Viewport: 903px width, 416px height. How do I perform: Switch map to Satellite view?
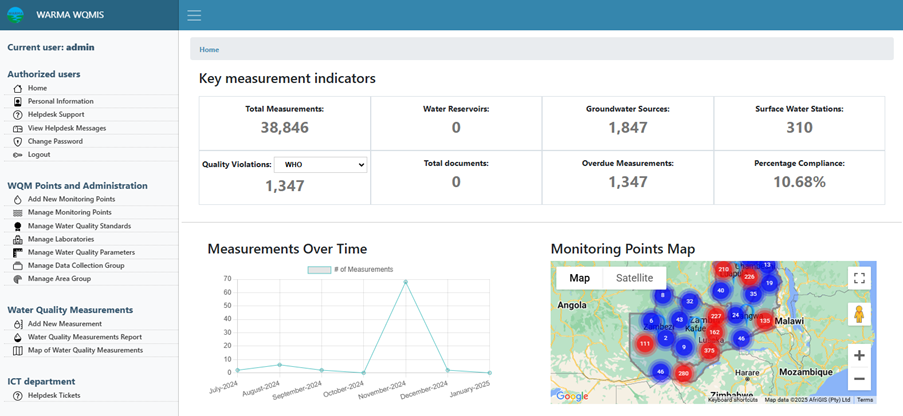point(634,278)
